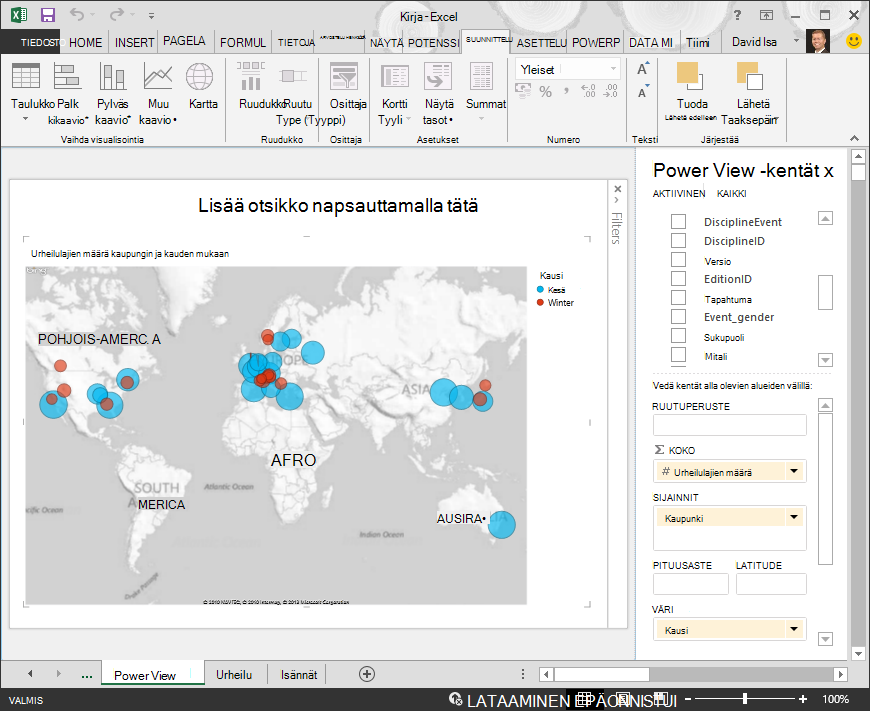870x711 pixels.
Task: Click the Ruutu Type tile type icon
Action: [293, 76]
